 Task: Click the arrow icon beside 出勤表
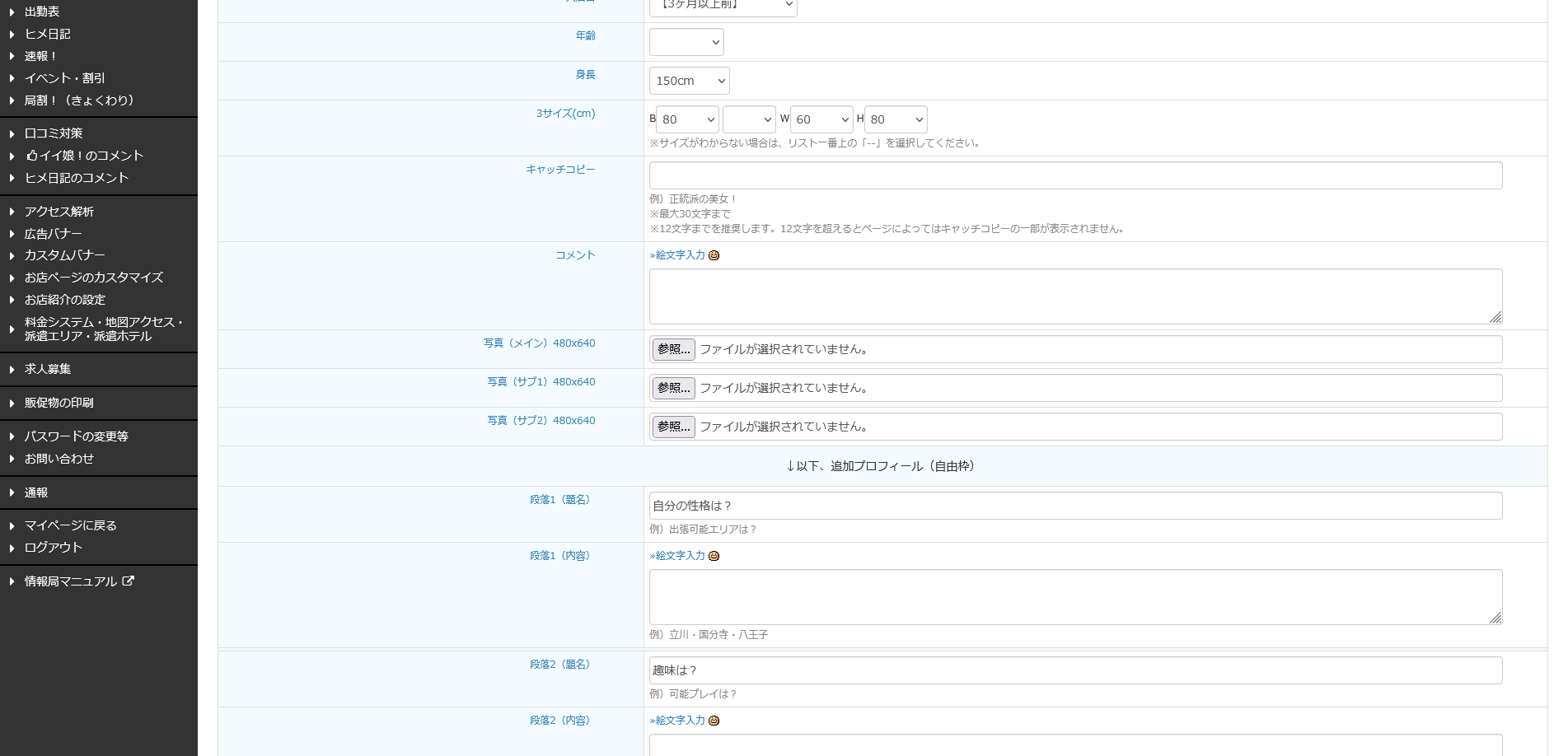coord(12,12)
